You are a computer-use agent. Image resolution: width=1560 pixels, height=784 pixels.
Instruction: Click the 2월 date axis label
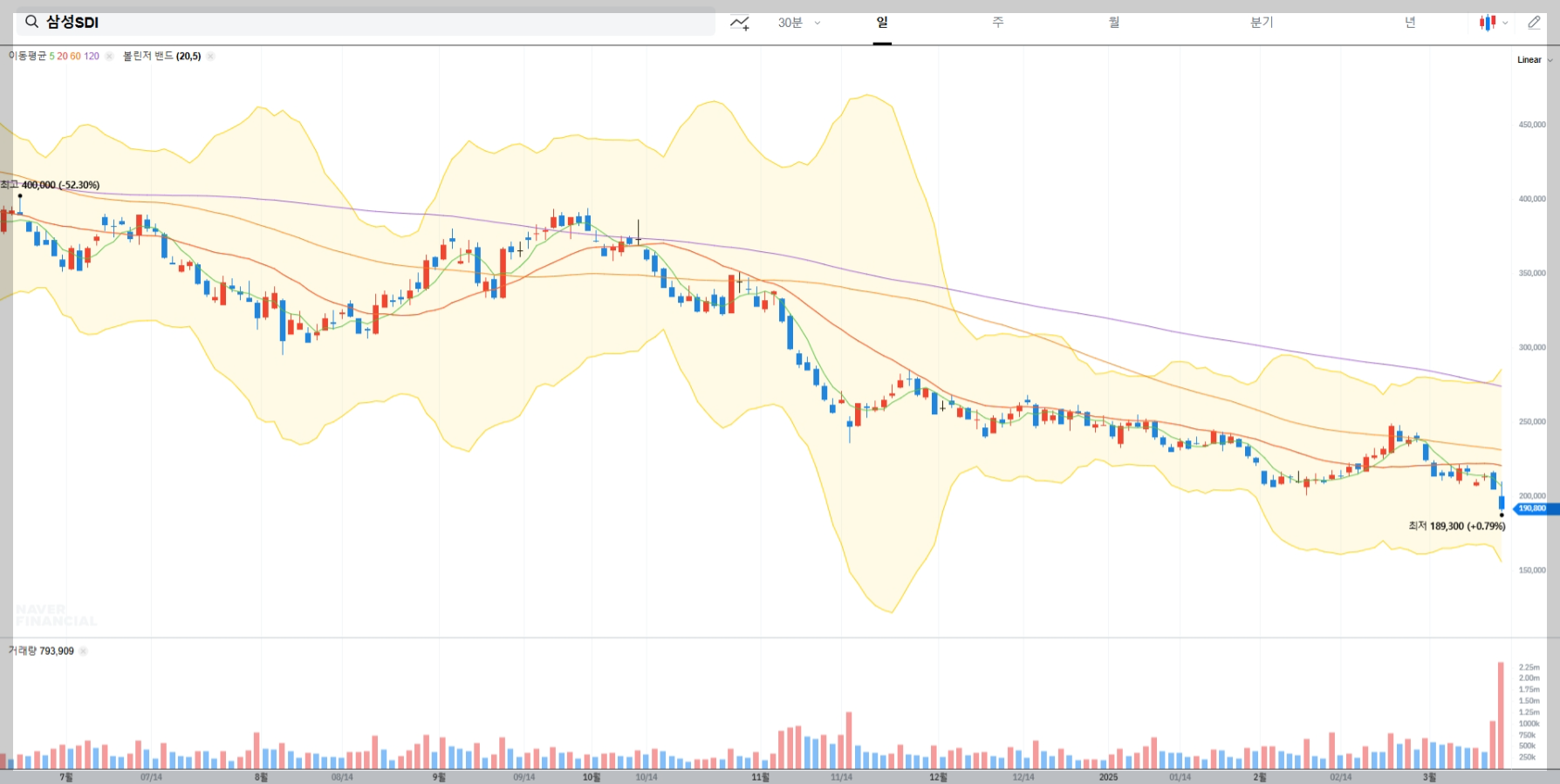pyautogui.click(x=1260, y=777)
